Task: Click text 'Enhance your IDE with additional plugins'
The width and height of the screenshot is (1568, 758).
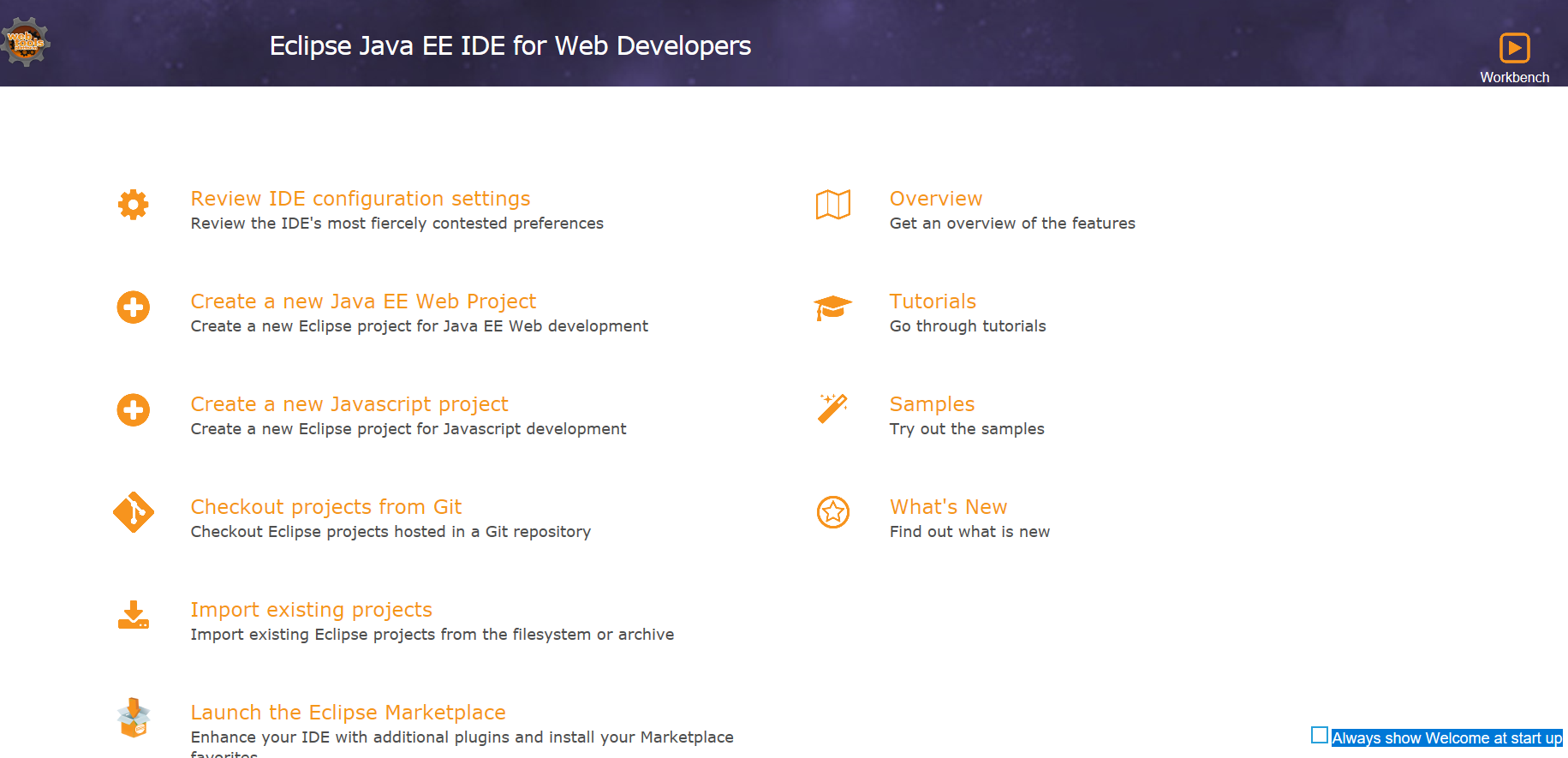Action: (x=349, y=737)
